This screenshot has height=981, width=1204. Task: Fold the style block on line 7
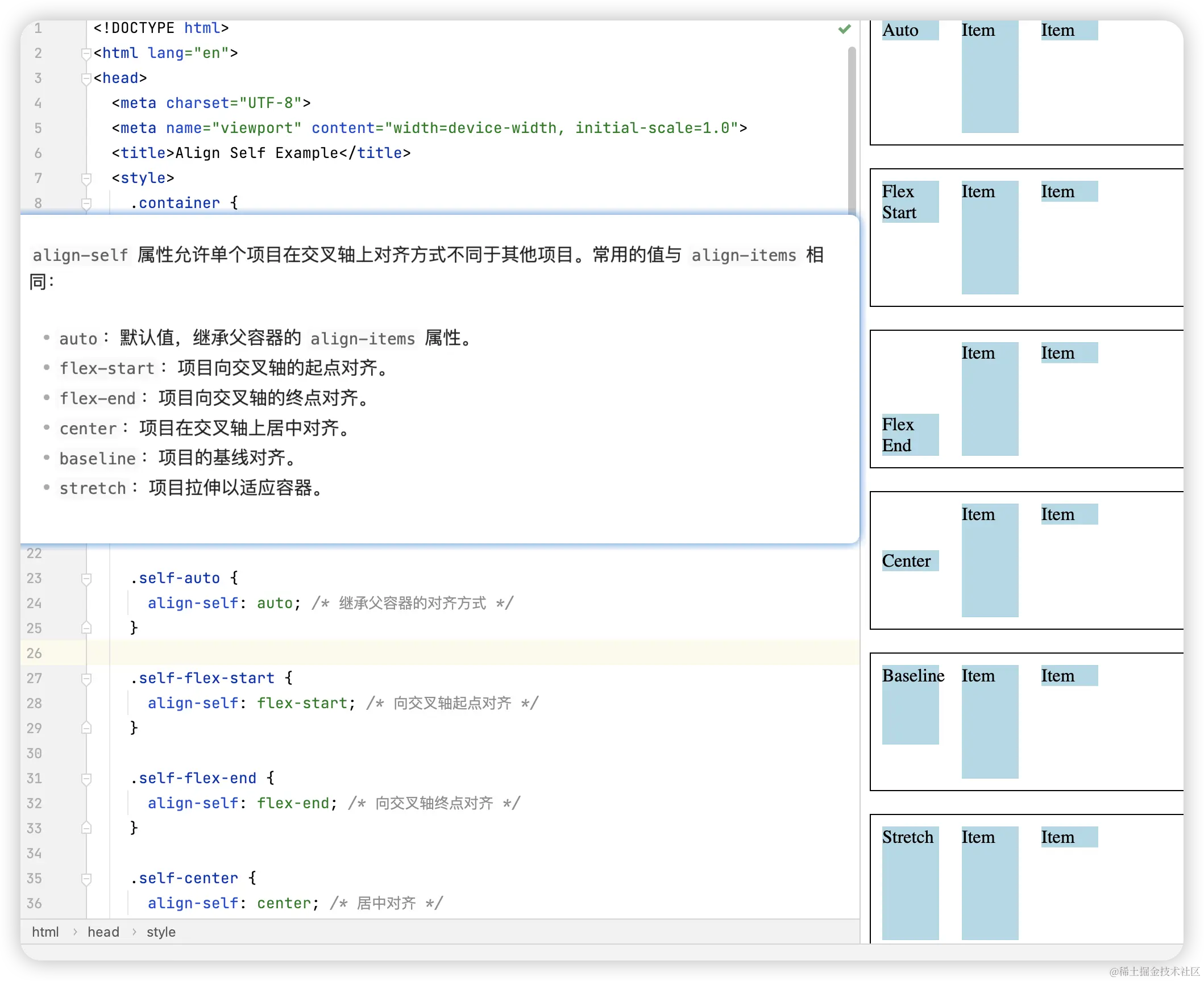coord(86,178)
